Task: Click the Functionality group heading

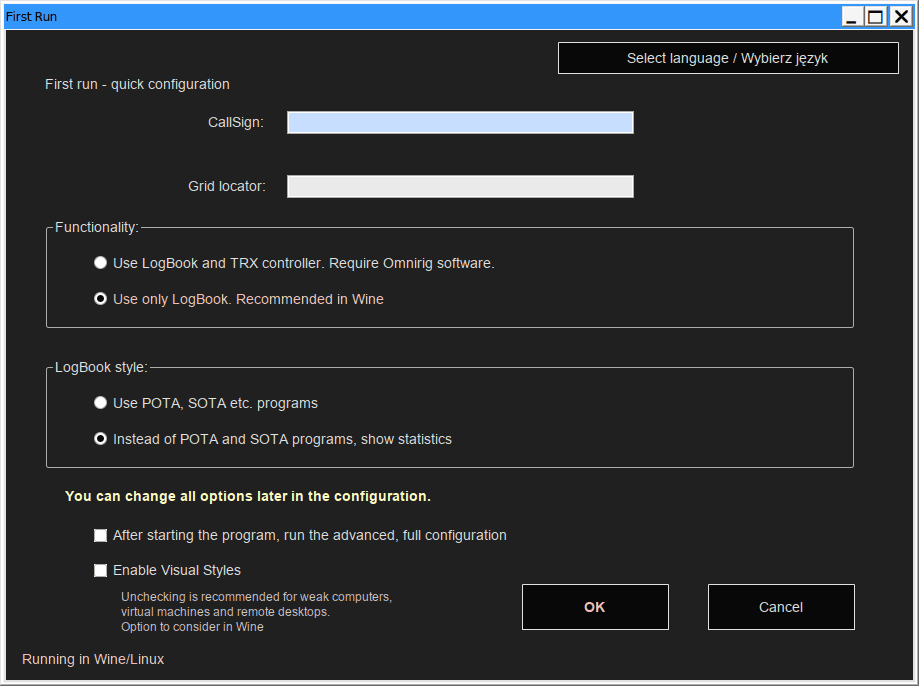Action: point(96,227)
